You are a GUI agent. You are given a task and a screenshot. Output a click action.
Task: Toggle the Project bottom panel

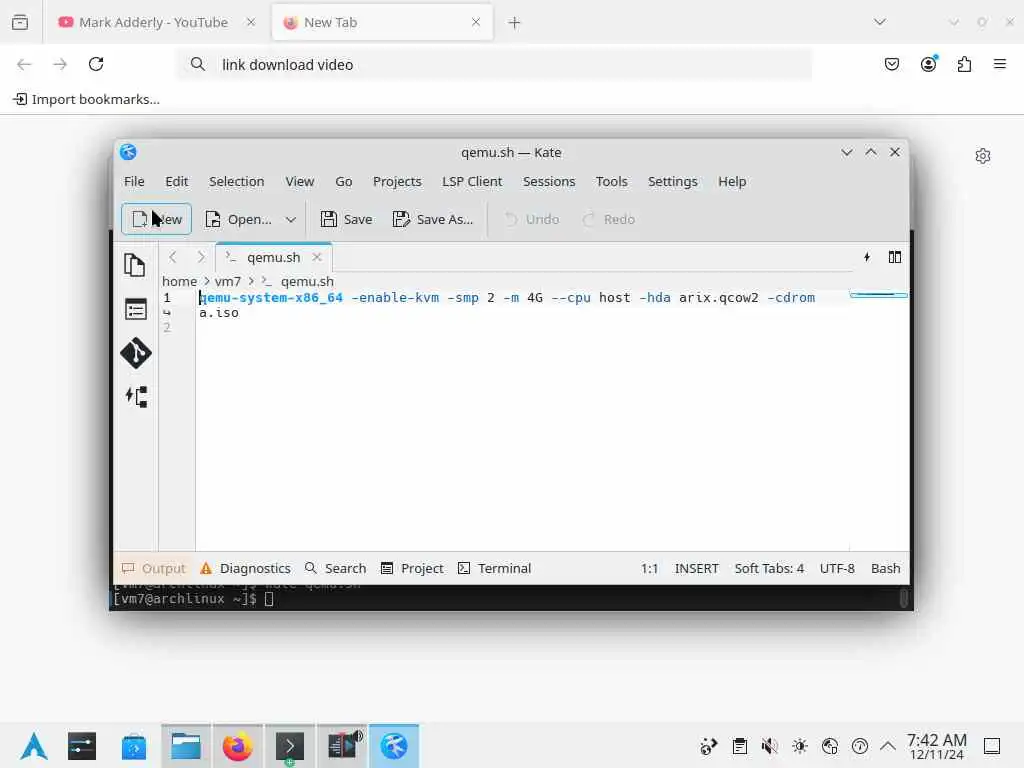[412, 568]
